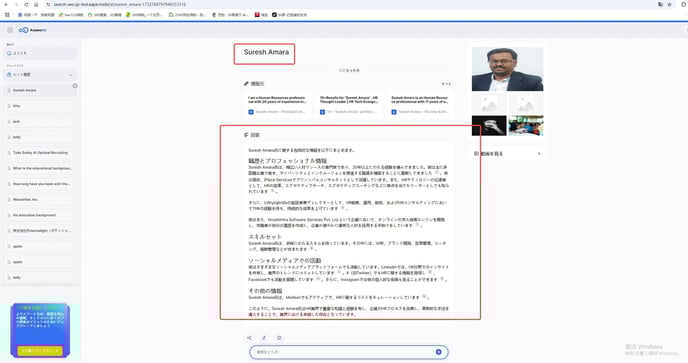Screen dimensions: 688x363
Task: Select Suresh Amara history entry
Action: point(40,90)
